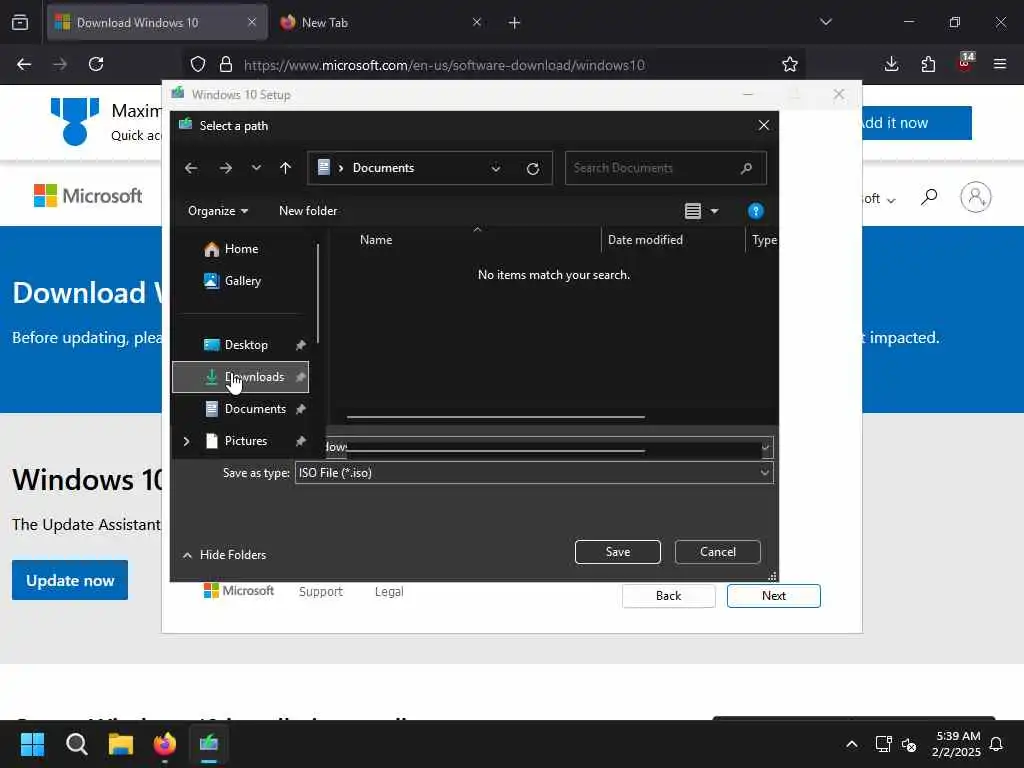The image size is (1024, 768).
Task: Open the Organize menu
Action: [217, 210]
